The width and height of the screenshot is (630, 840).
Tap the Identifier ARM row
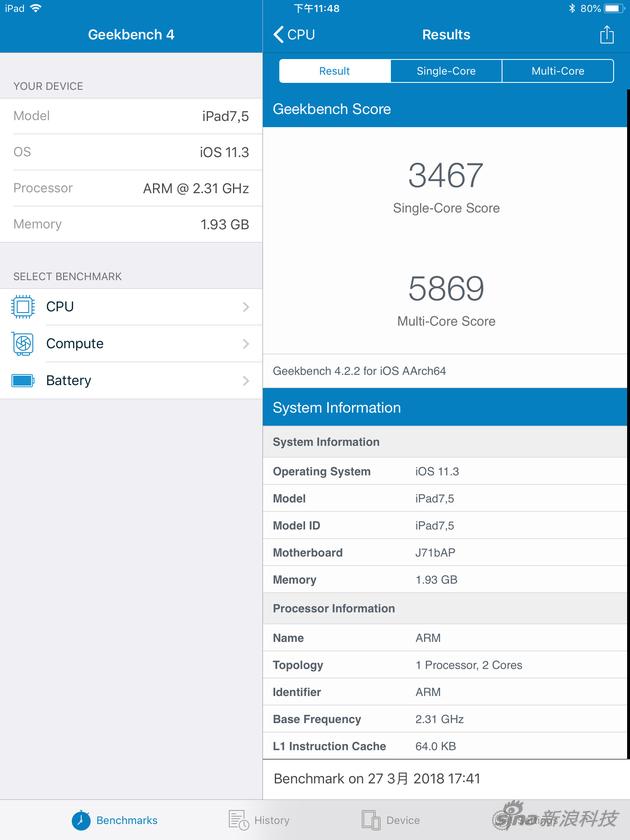tap(445, 692)
